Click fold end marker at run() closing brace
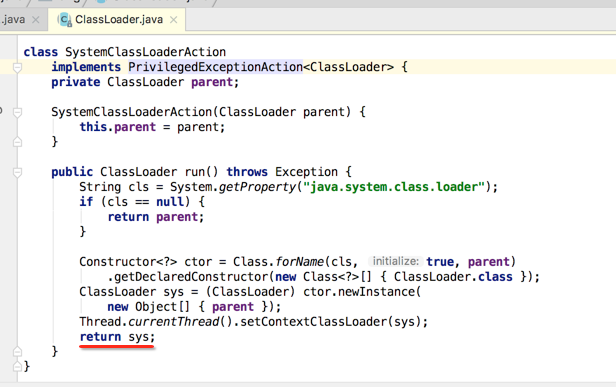 (17, 351)
